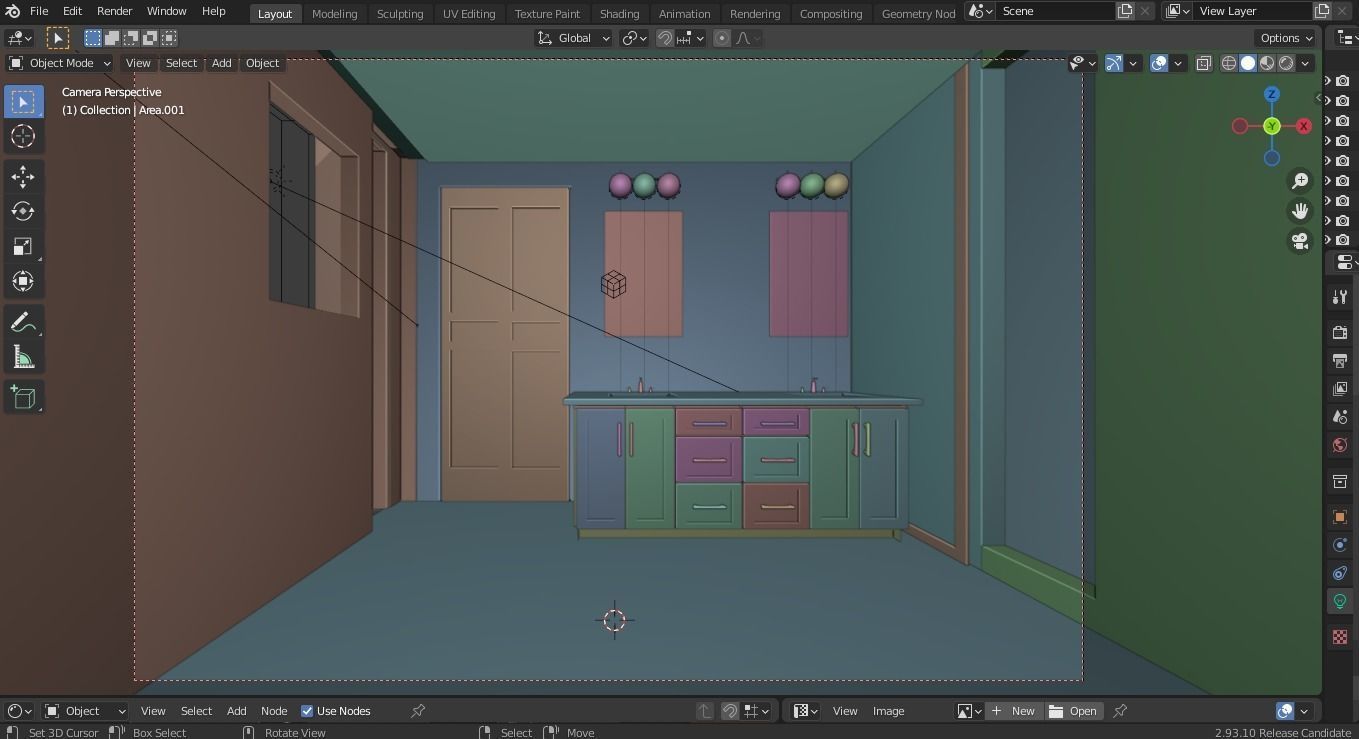Select the Select Box tool
This screenshot has width=1359, height=739.
pyautogui.click(x=23, y=102)
